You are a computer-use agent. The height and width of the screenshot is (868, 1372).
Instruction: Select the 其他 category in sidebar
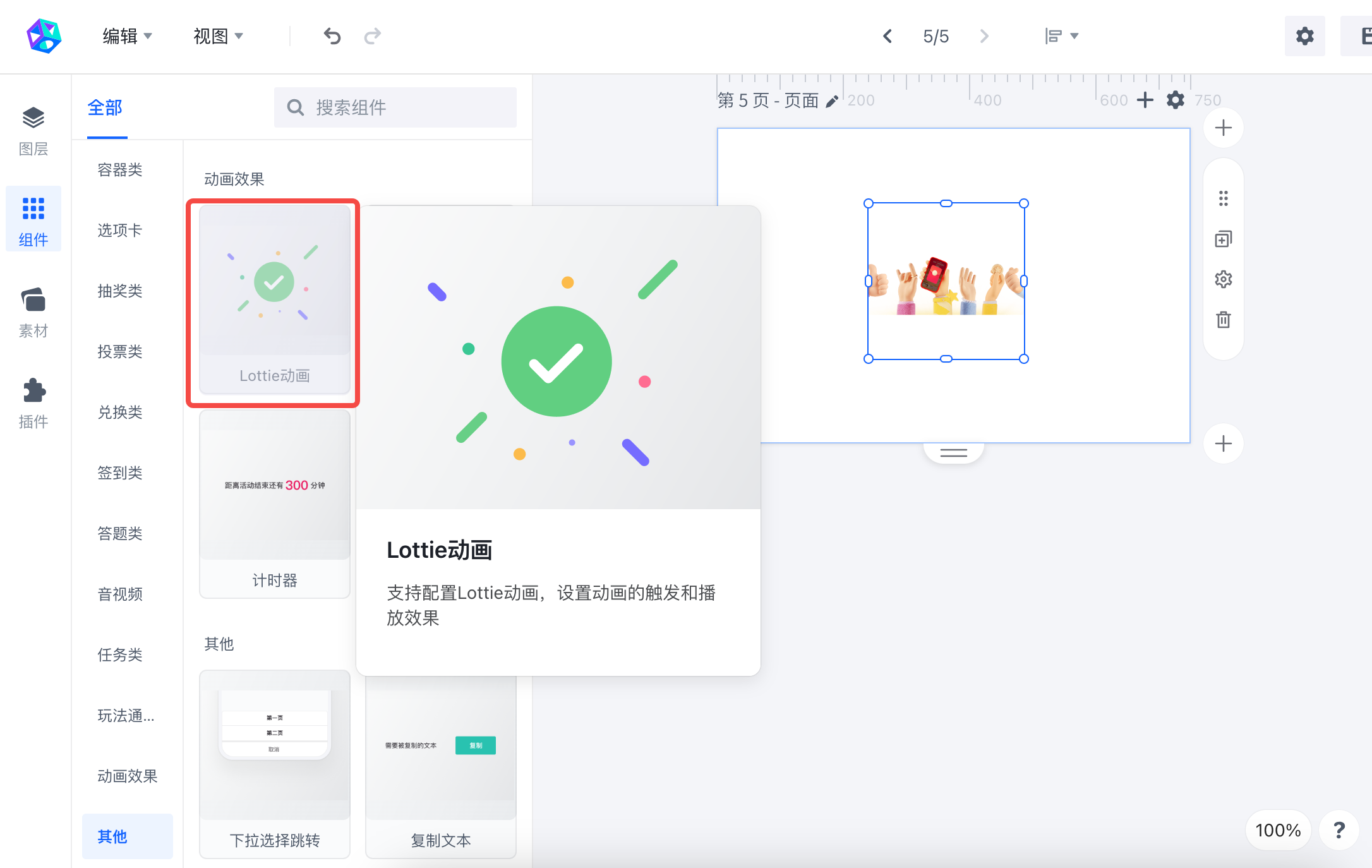(x=127, y=836)
